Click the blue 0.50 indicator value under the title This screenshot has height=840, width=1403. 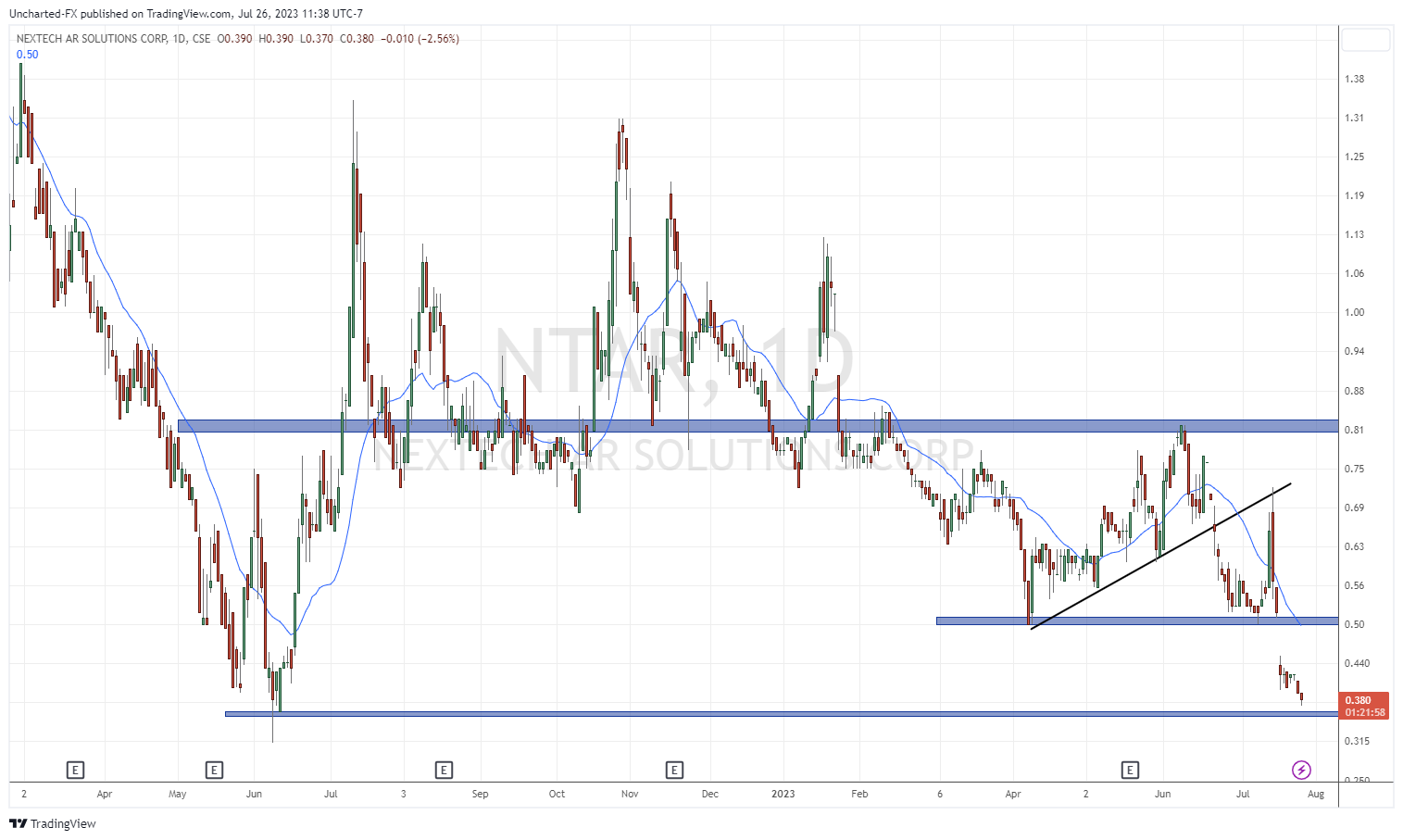tap(28, 55)
